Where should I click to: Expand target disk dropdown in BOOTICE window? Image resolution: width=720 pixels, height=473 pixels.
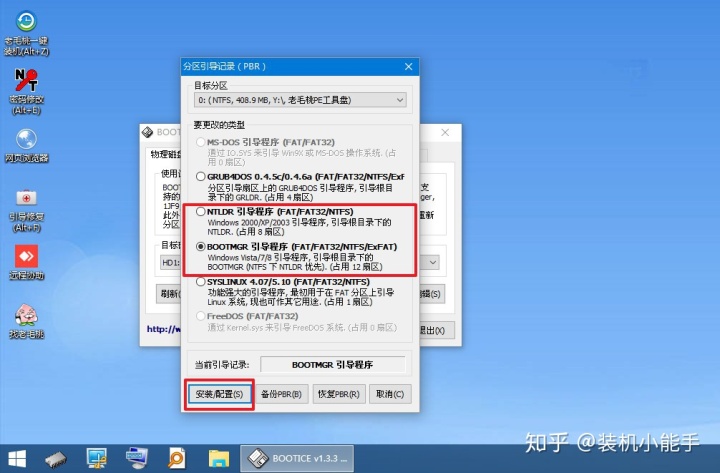pos(433,262)
